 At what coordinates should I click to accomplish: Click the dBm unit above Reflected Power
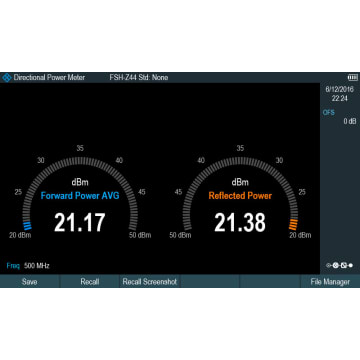pyautogui.click(x=240, y=182)
